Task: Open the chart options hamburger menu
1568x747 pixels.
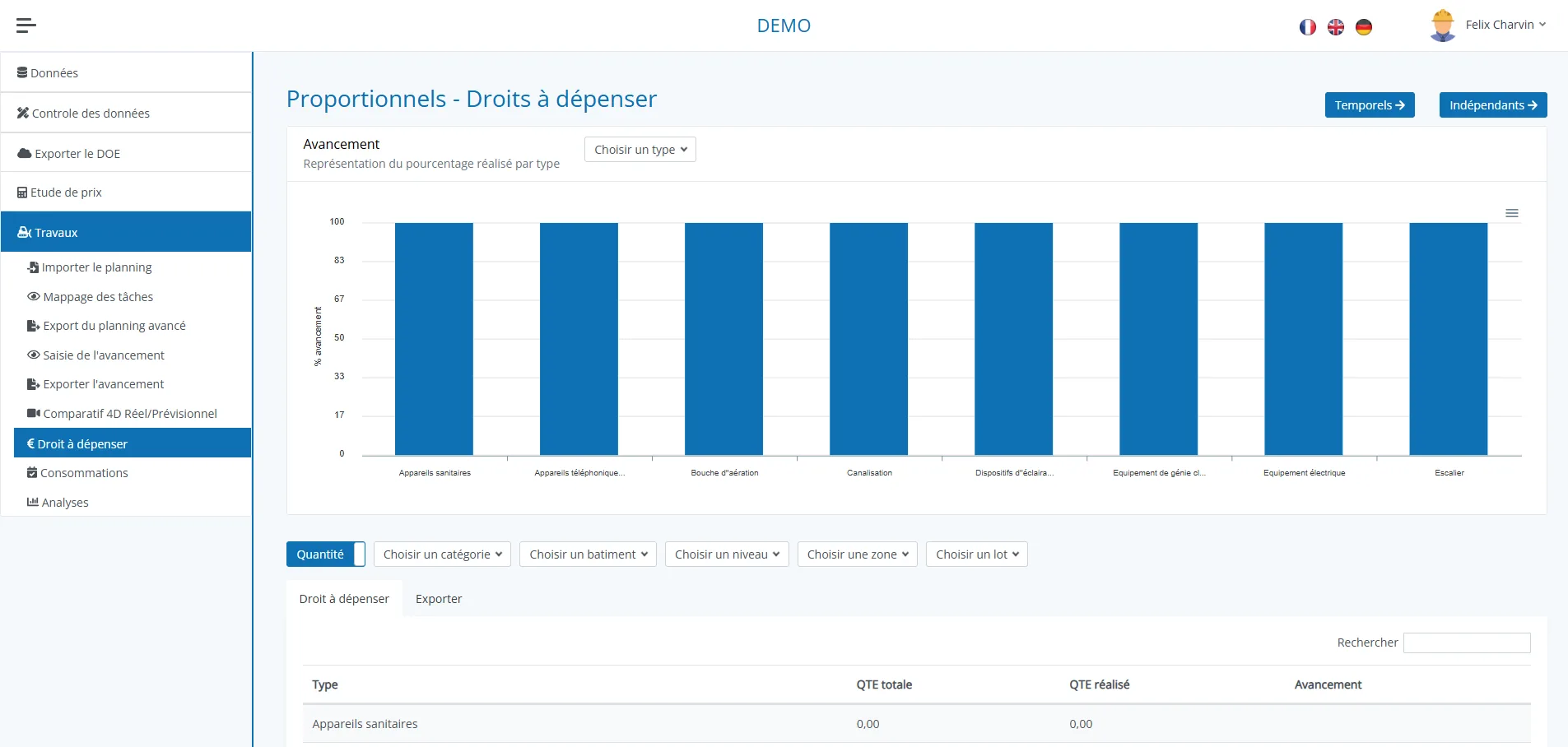Action: coord(1511,213)
